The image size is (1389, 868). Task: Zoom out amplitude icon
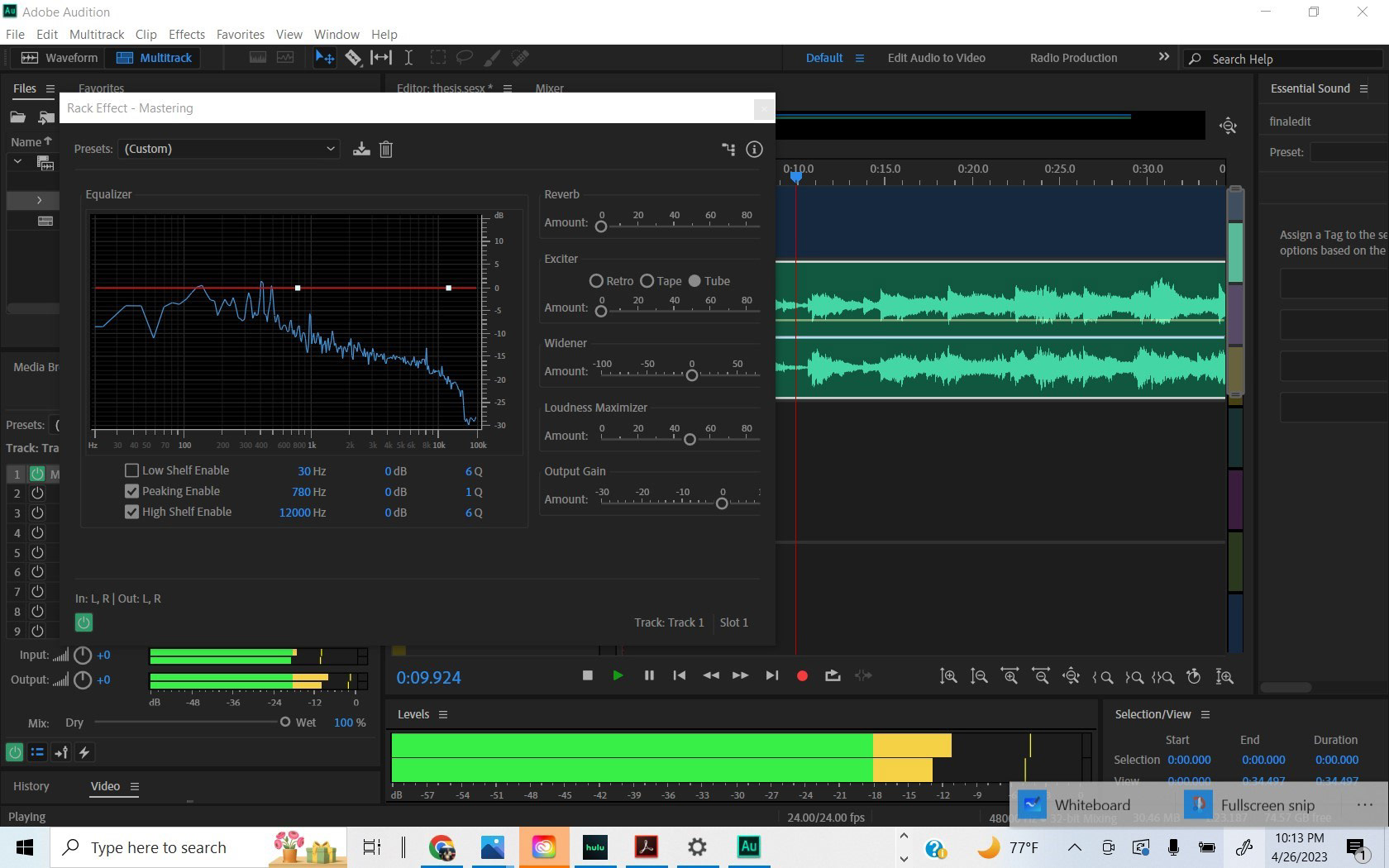[979, 676]
